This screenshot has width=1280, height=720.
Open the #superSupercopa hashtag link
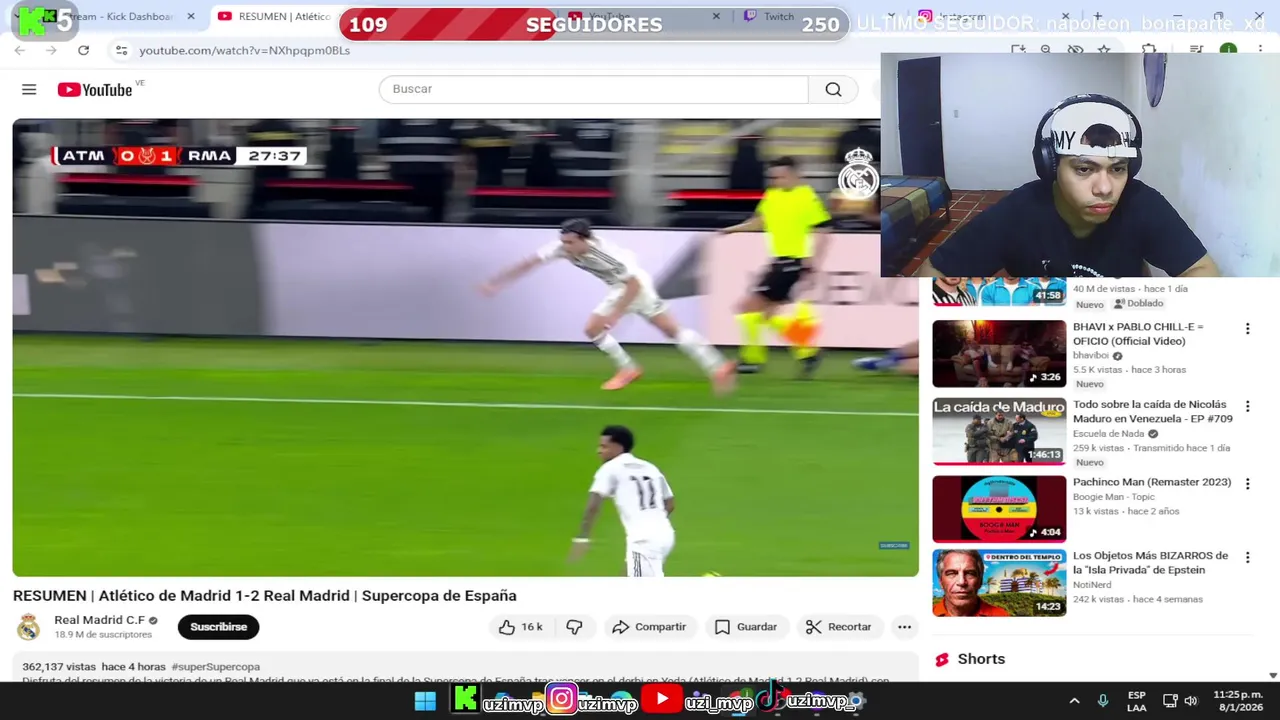tap(215, 666)
